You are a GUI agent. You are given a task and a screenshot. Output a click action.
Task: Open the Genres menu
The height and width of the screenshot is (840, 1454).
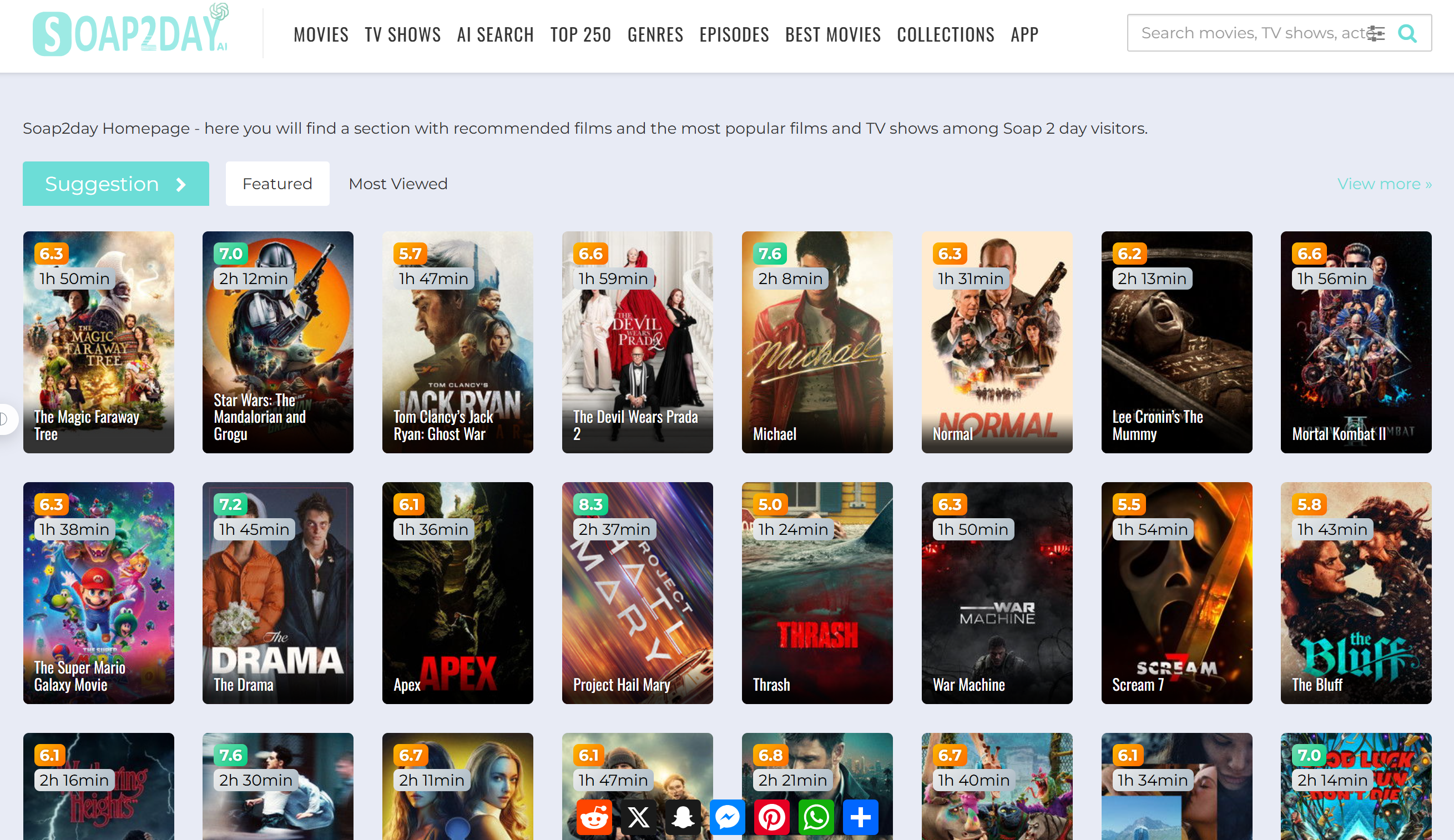click(655, 34)
